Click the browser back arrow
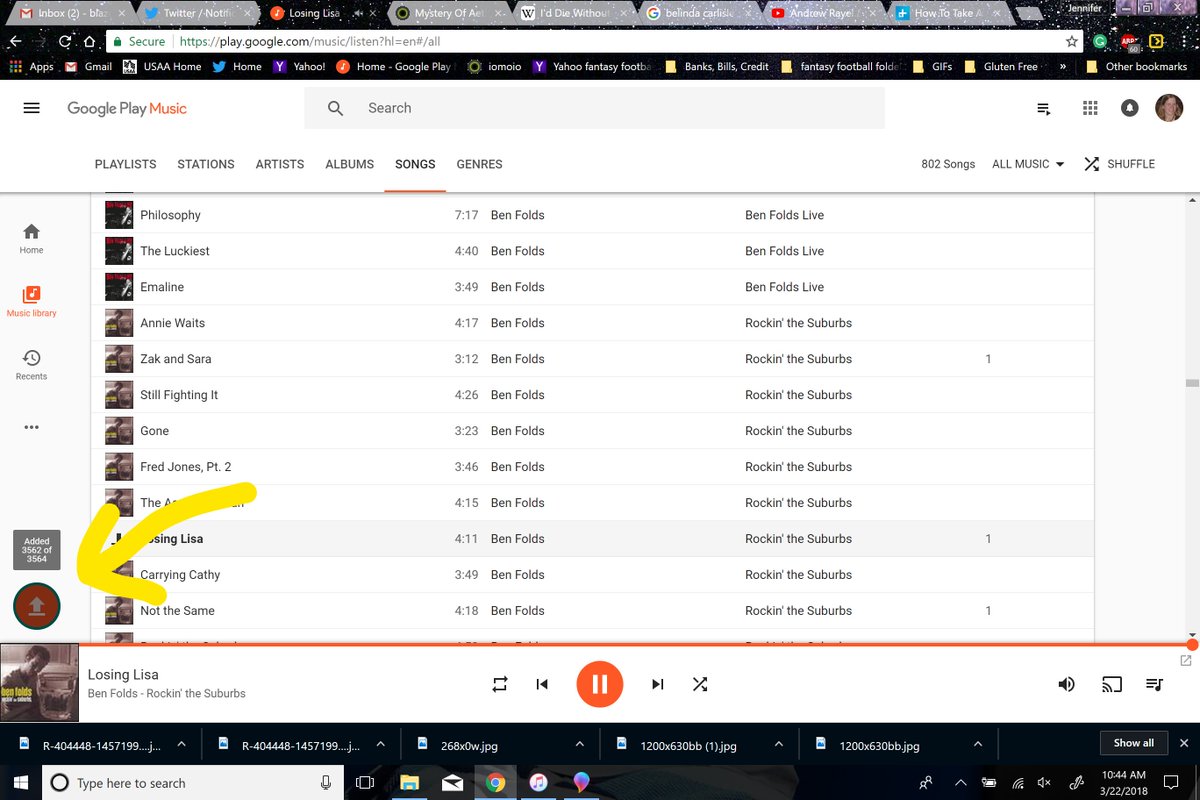Image resolution: width=1200 pixels, height=800 pixels. point(15,42)
